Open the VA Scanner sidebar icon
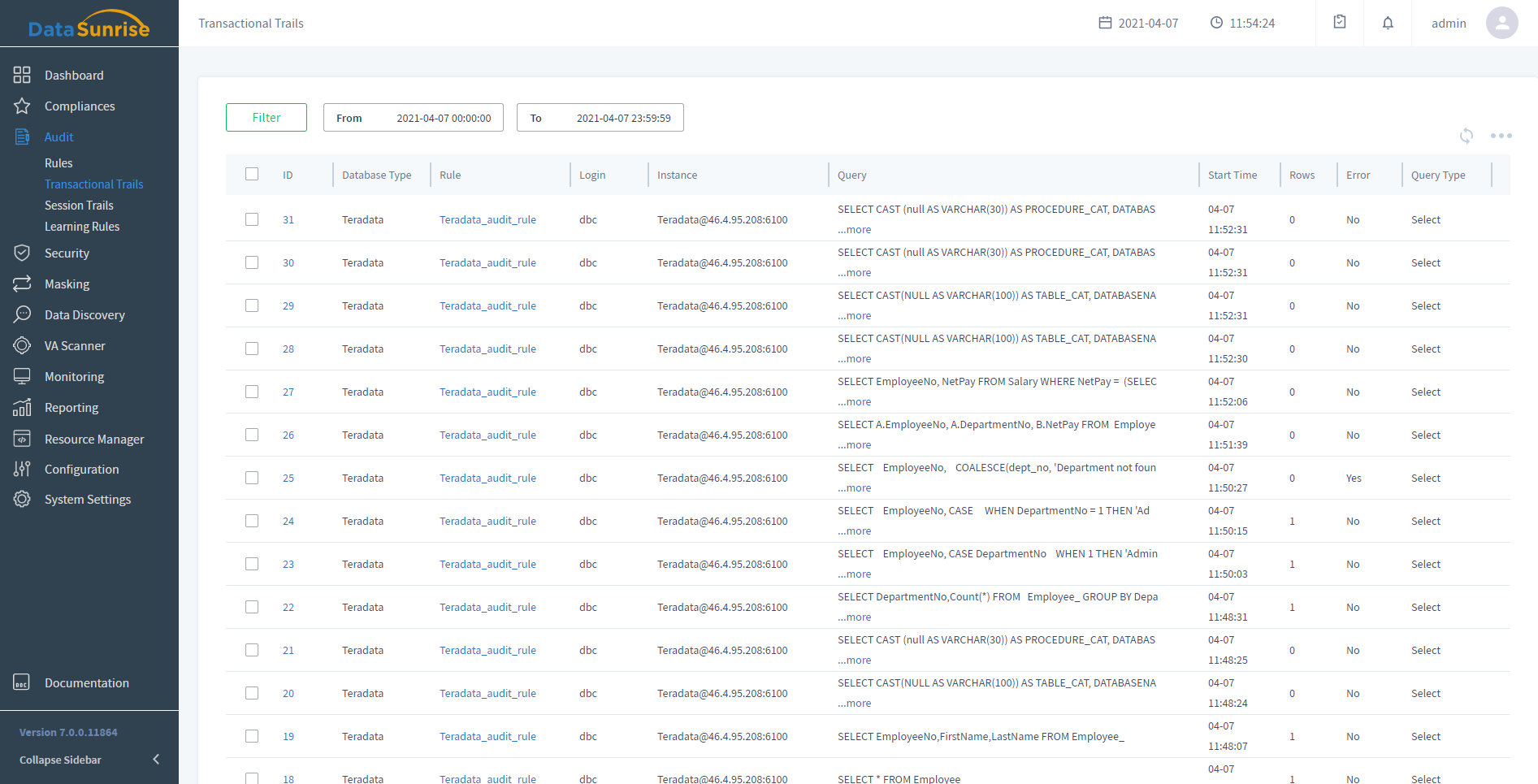This screenshot has height=784, width=1538. pos(22,346)
